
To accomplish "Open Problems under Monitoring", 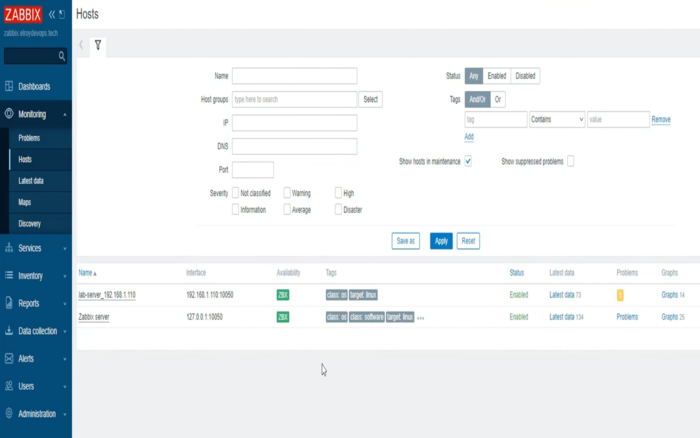I will click(29, 138).
